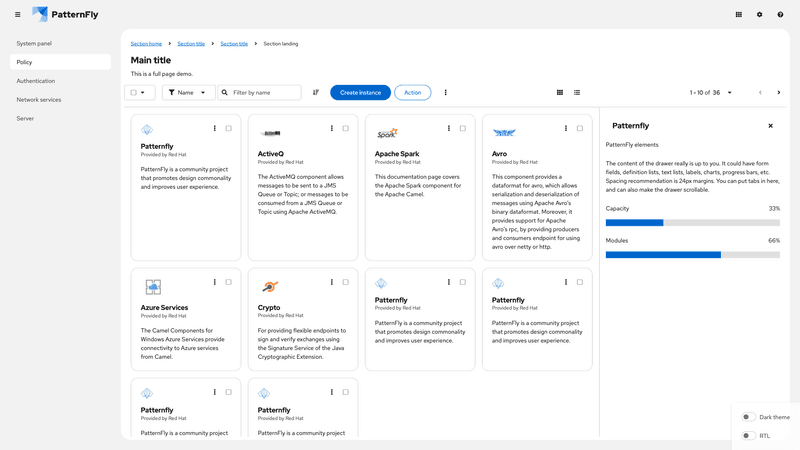Viewport: 800px width, 450px height.
Task: Click the PatternFly logo
Action: tap(65, 14)
